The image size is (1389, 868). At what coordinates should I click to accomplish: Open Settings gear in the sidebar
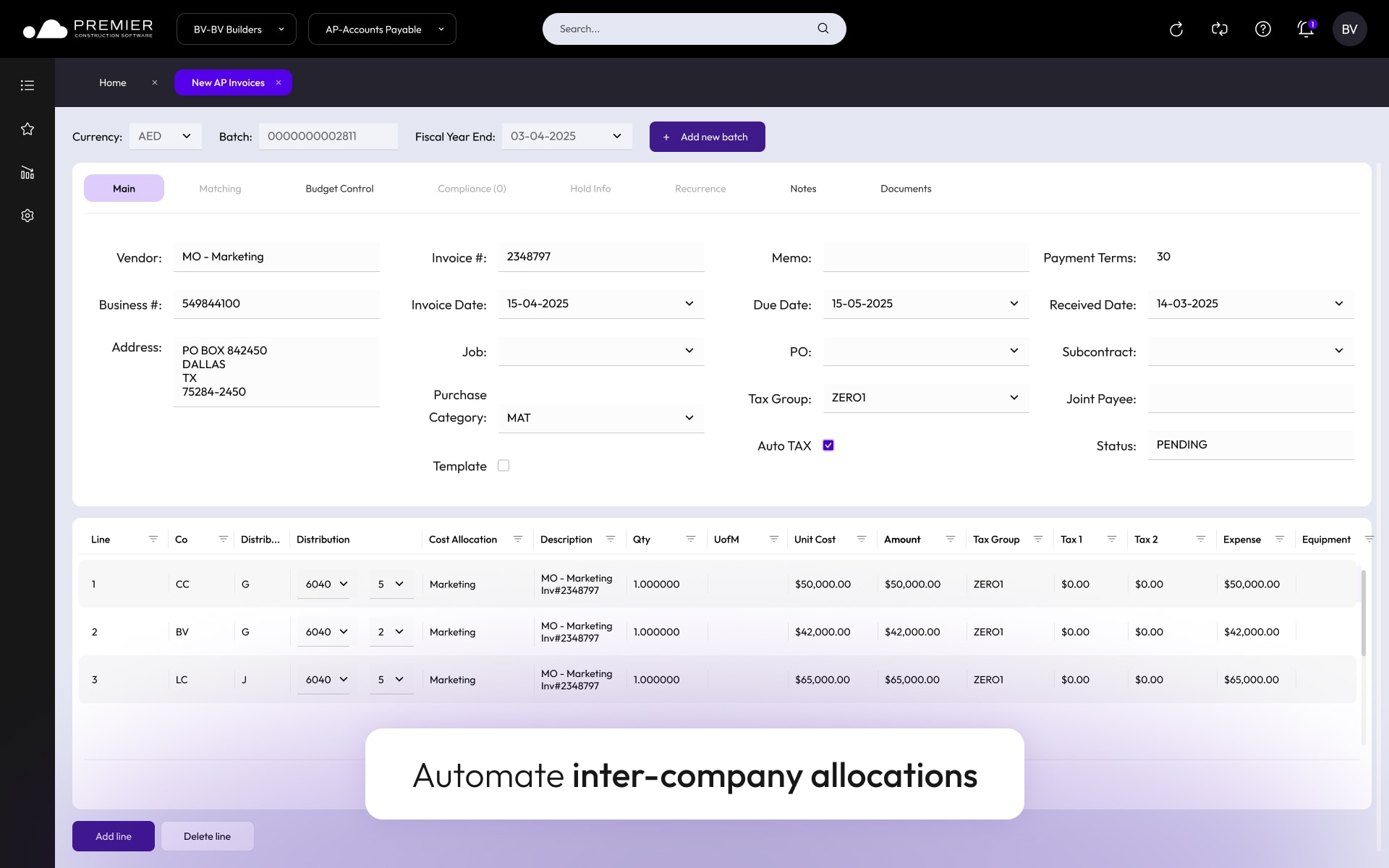coord(27,215)
